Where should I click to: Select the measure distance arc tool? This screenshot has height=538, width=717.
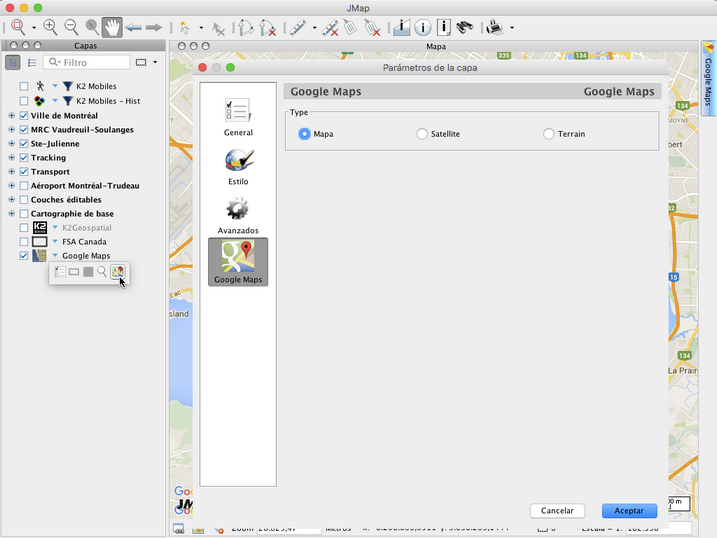[246, 27]
